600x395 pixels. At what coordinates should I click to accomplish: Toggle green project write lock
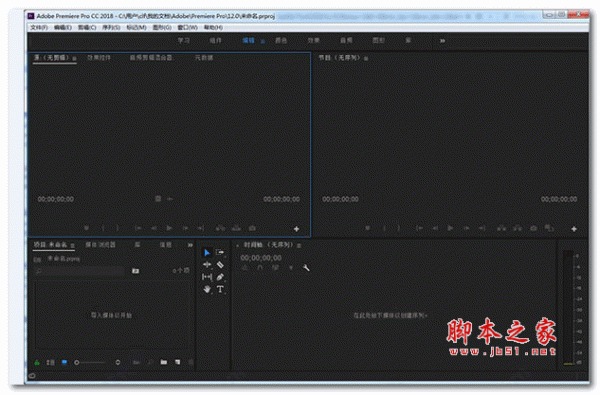pos(37,362)
